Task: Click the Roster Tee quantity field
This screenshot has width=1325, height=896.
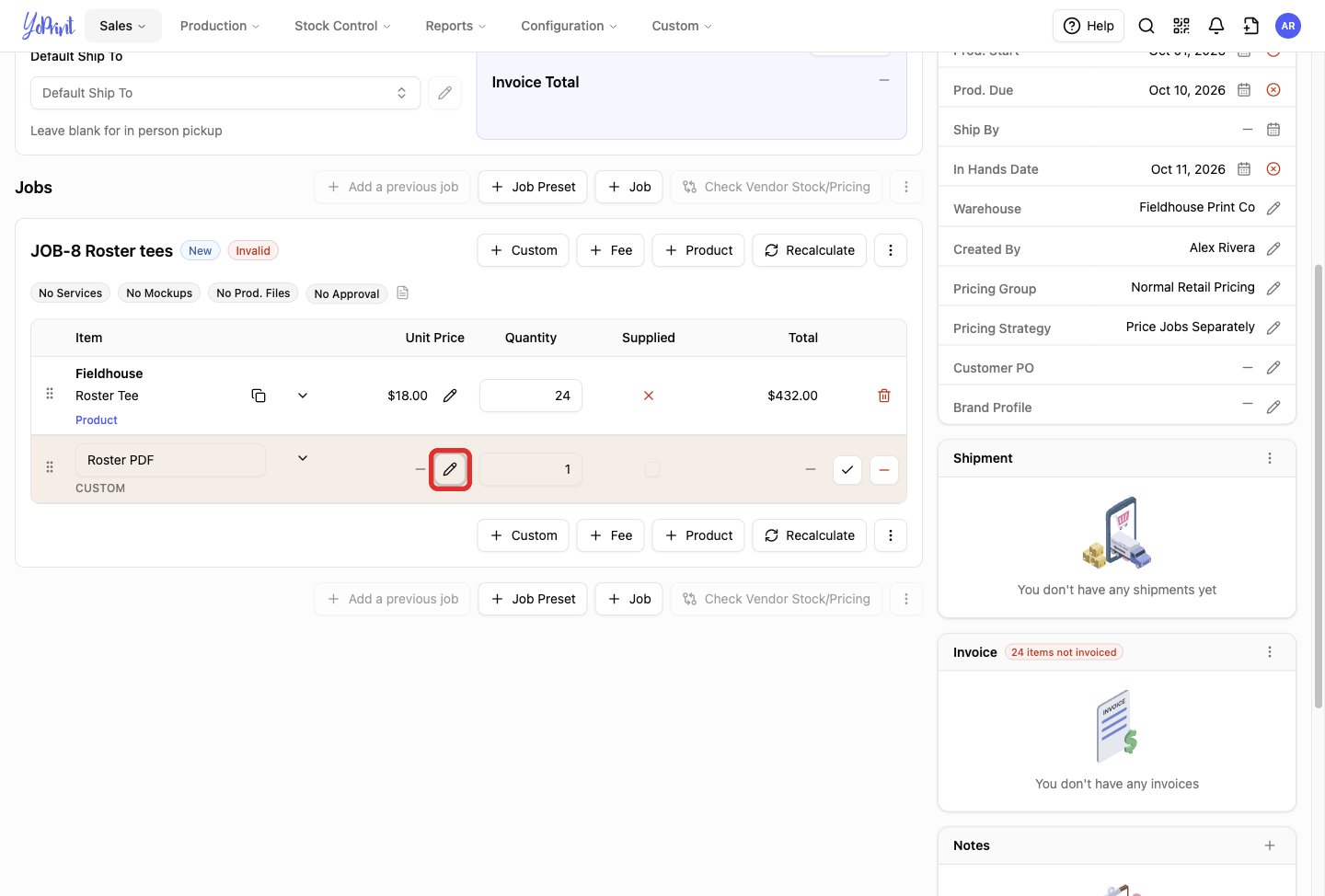Action: [x=531, y=396]
